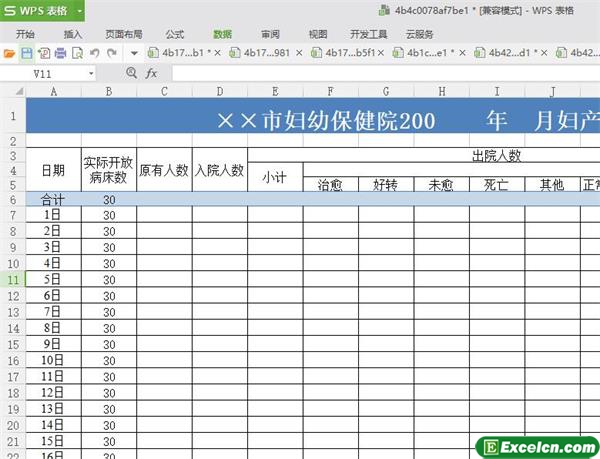Open the 开发工具 ribbon tab

point(369,34)
